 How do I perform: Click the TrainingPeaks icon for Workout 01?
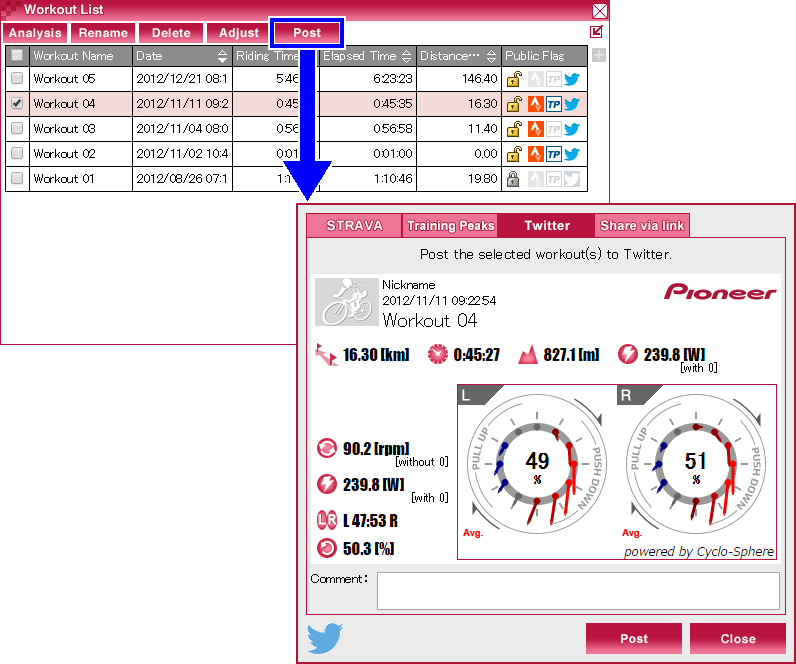tap(554, 179)
